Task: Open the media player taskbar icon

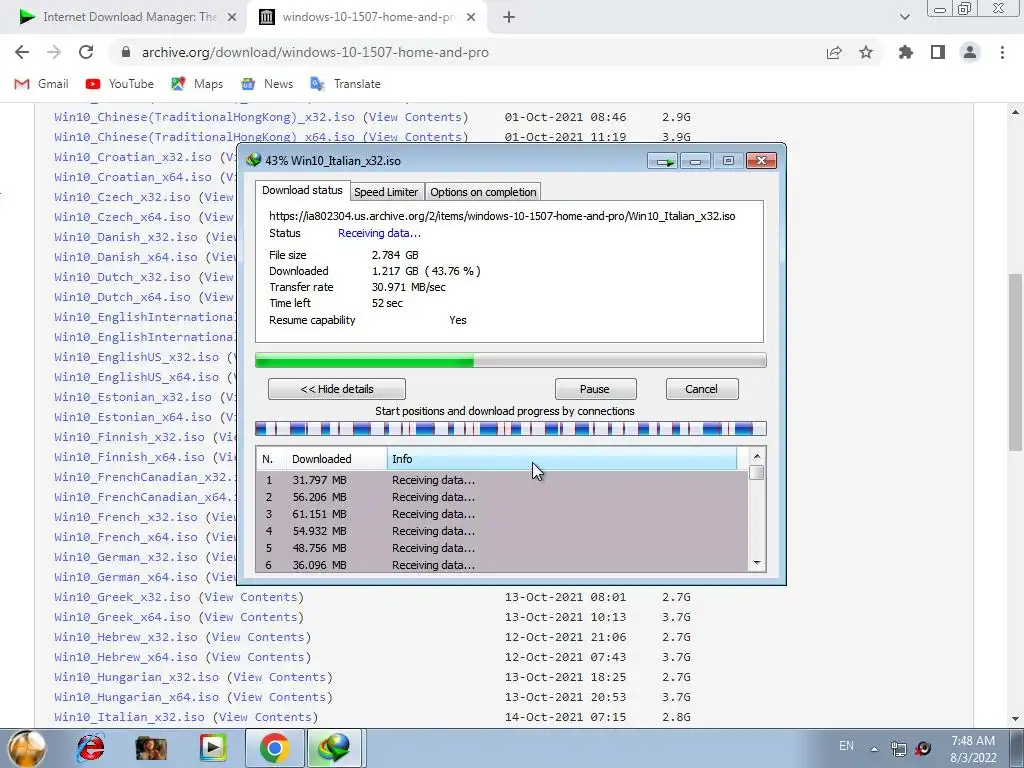Action: pyautogui.click(x=212, y=748)
